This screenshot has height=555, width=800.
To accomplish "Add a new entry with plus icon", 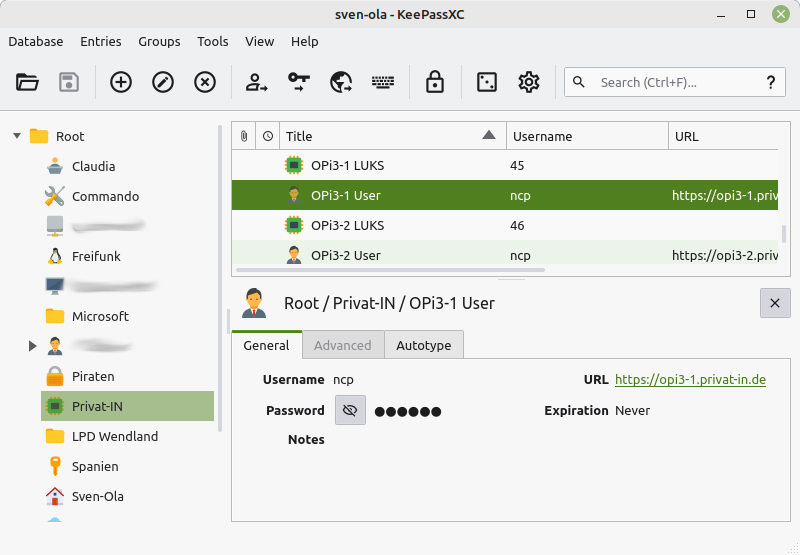I will click(121, 82).
